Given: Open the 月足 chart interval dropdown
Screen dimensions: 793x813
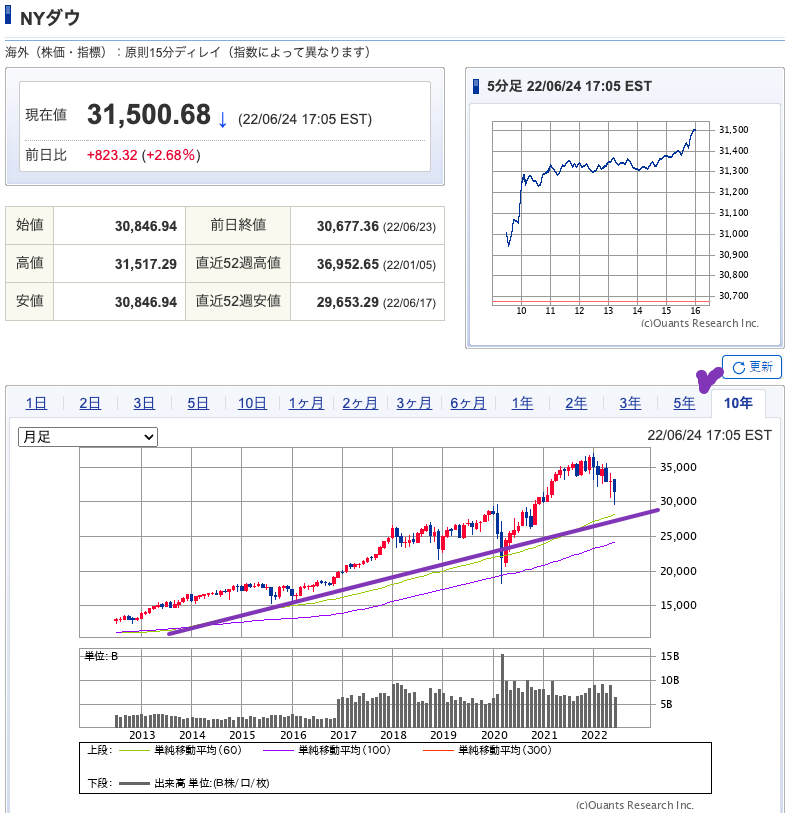Looking at the screenshot, I should (x=88, y=437).
